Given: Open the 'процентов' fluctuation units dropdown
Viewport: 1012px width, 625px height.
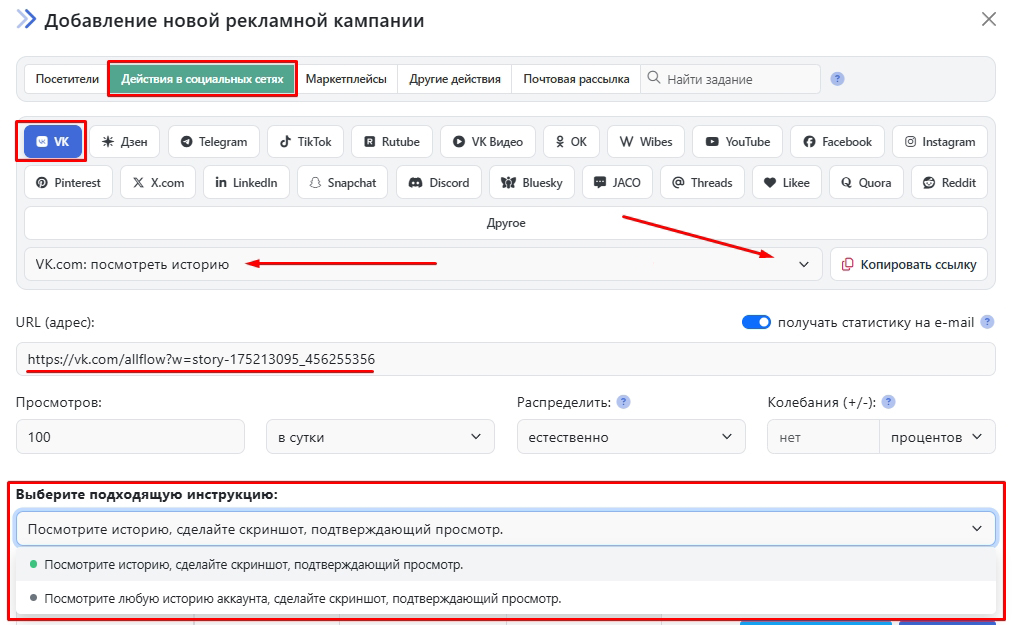Looking at the screenshot, I should 937,437.
